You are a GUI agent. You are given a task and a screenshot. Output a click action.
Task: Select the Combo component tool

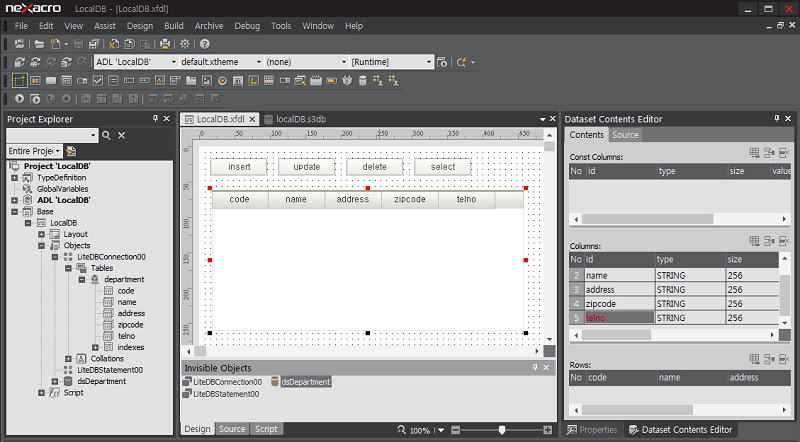coord(82,81)
